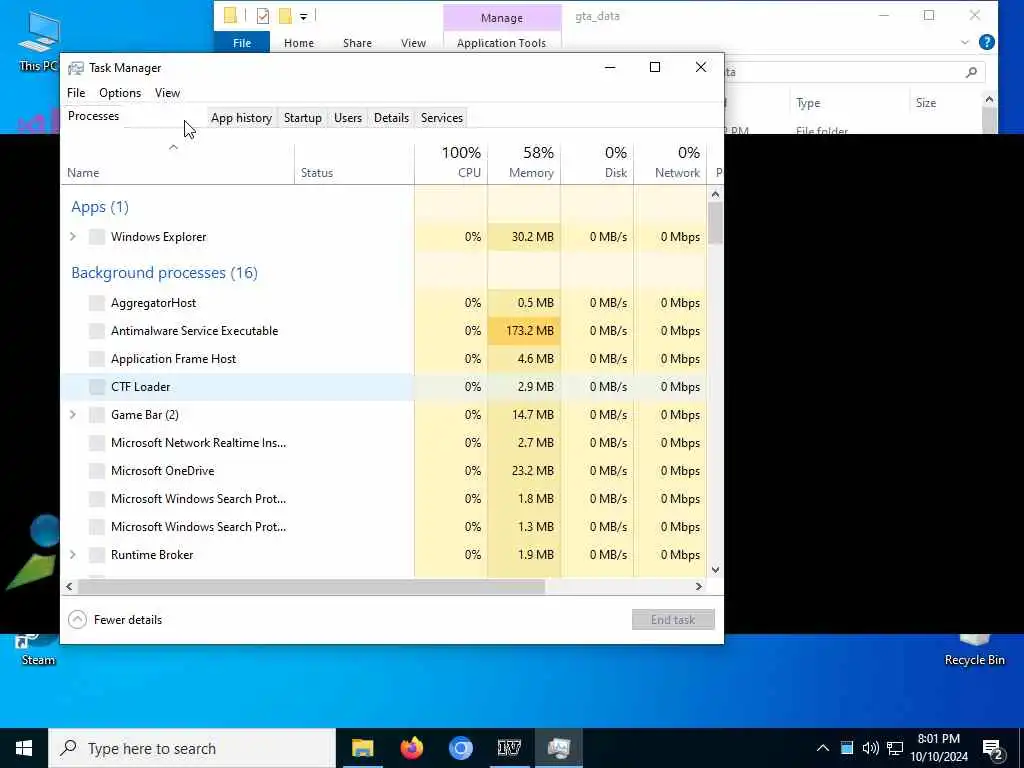Switch to the Users tab
The image size is (1024, 768).
pos(347,118)
